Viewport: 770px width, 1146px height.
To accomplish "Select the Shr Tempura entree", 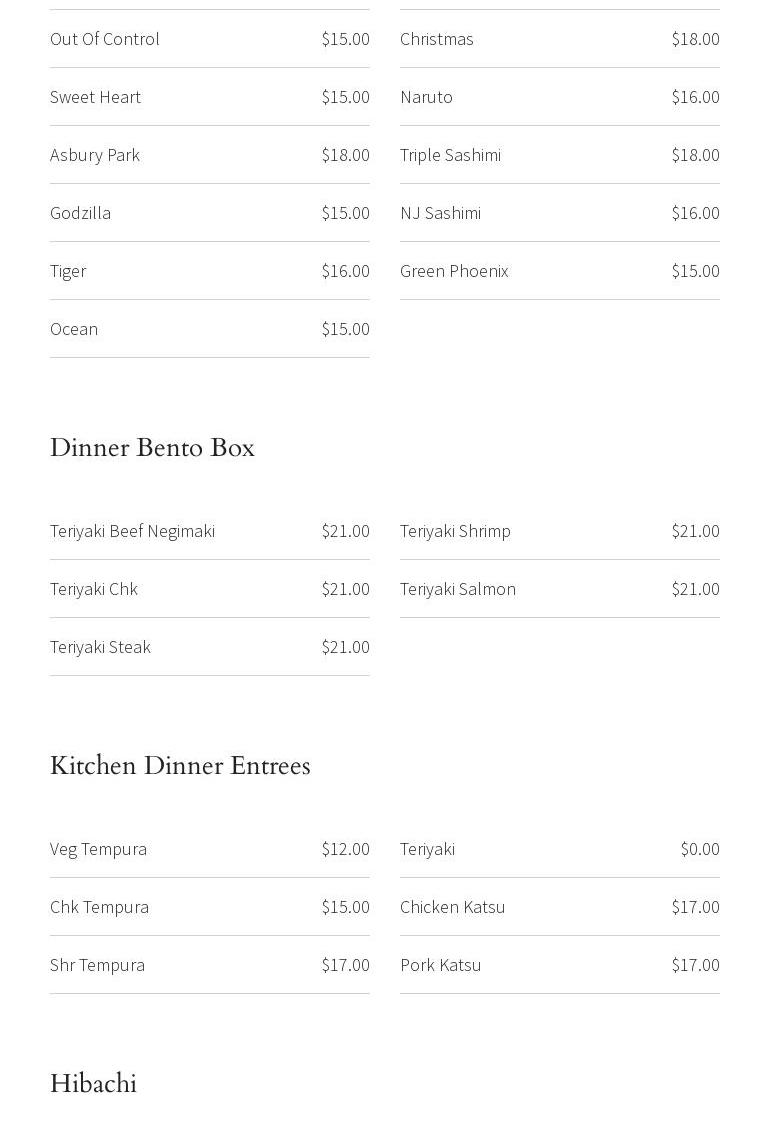I will 98,965.
